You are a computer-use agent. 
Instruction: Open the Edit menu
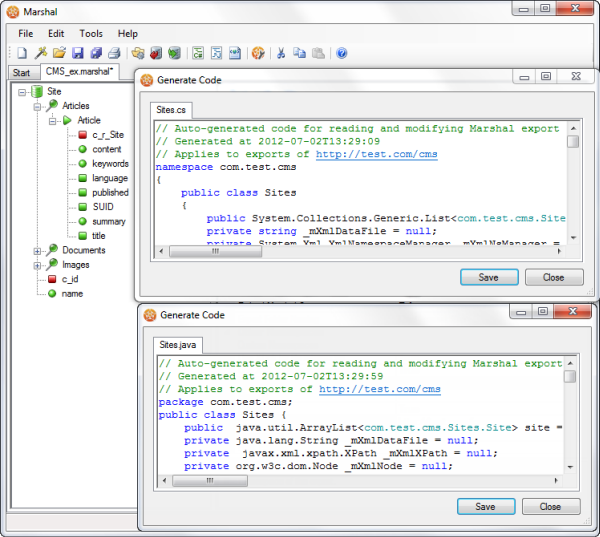click(x=56, y=34)
